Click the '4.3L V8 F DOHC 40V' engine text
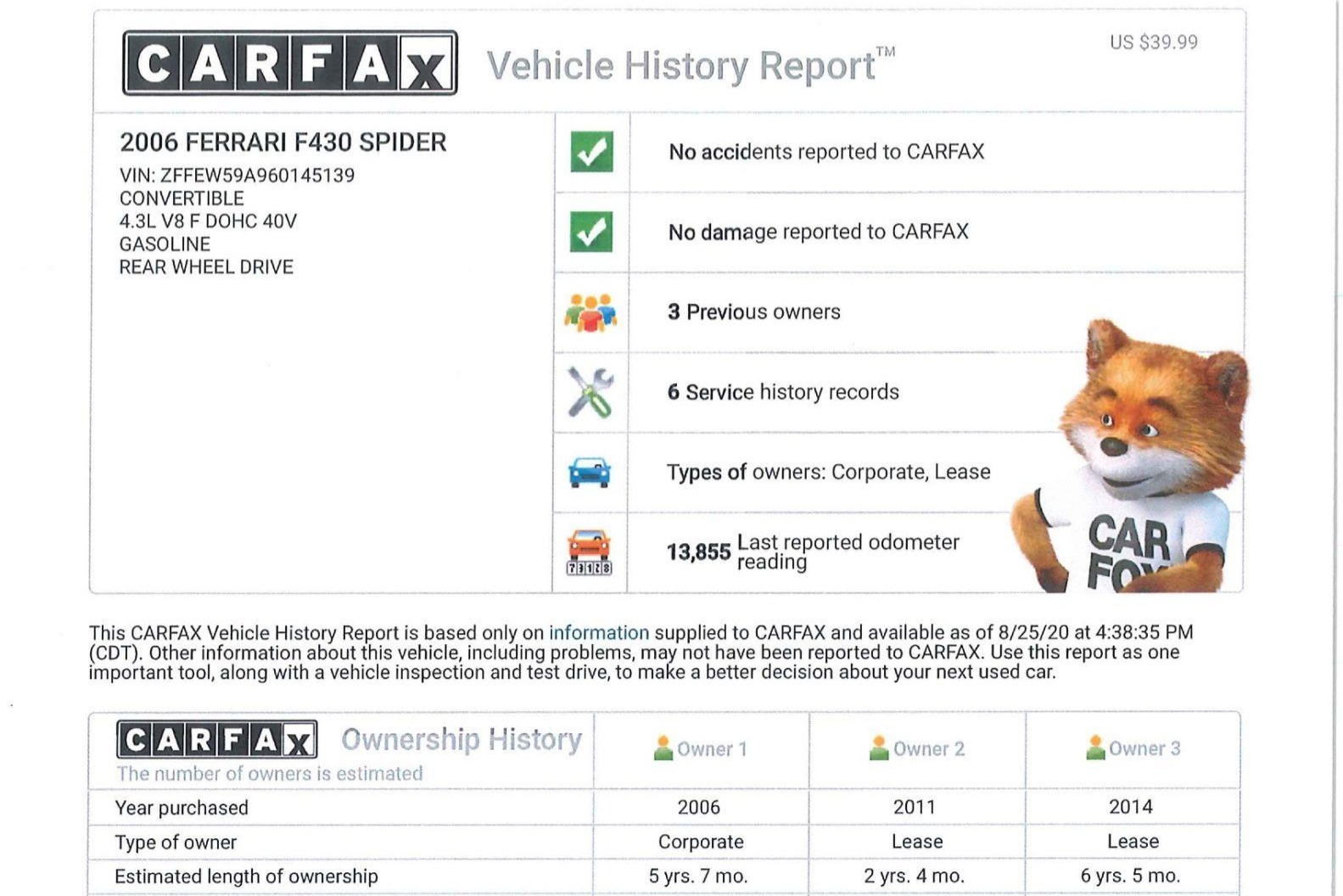This screenshot has width=1343, height=896. [208, 221]
